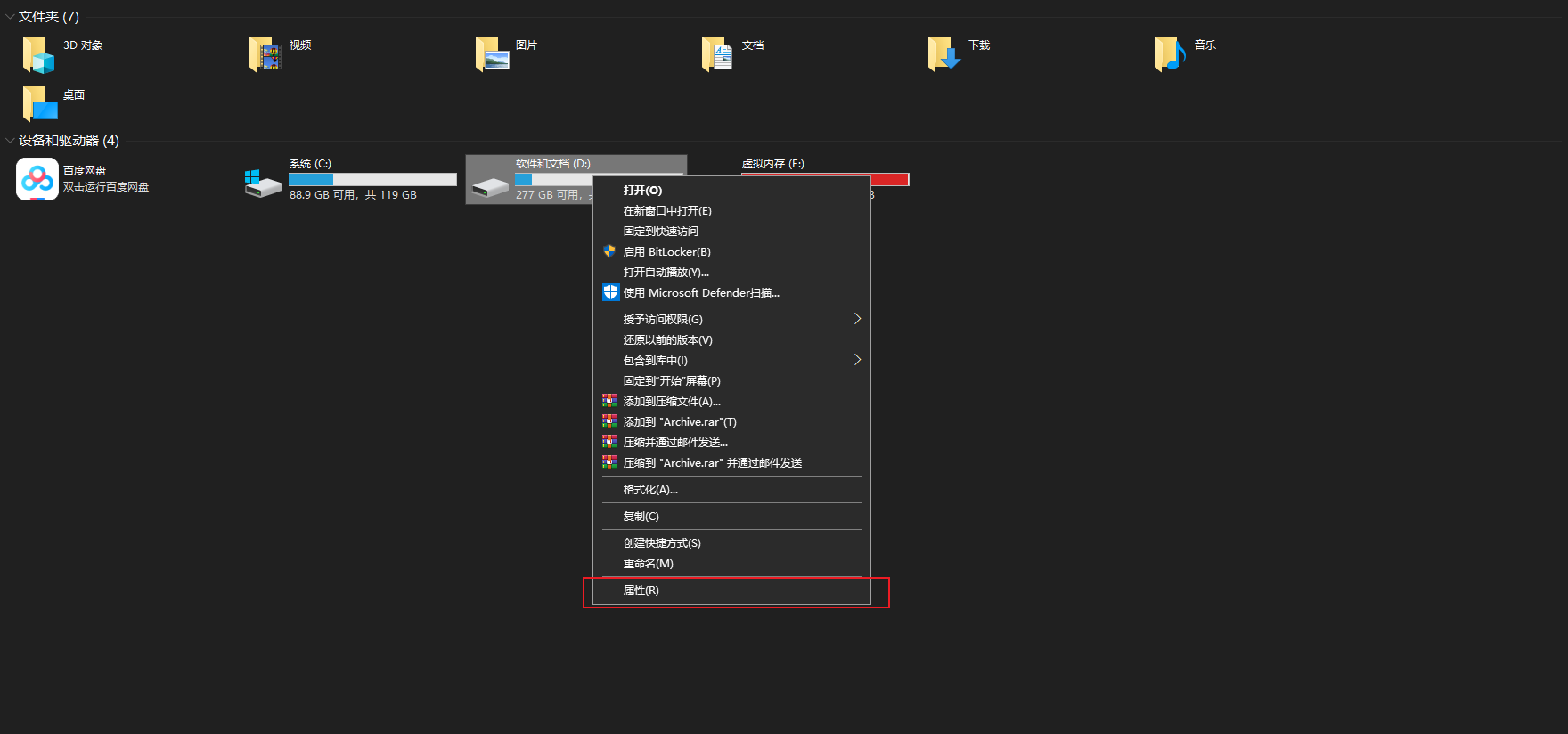
Task: Select 固定到快速访问 menu entry
Action: pyautogui.click(x=731, y=232)
